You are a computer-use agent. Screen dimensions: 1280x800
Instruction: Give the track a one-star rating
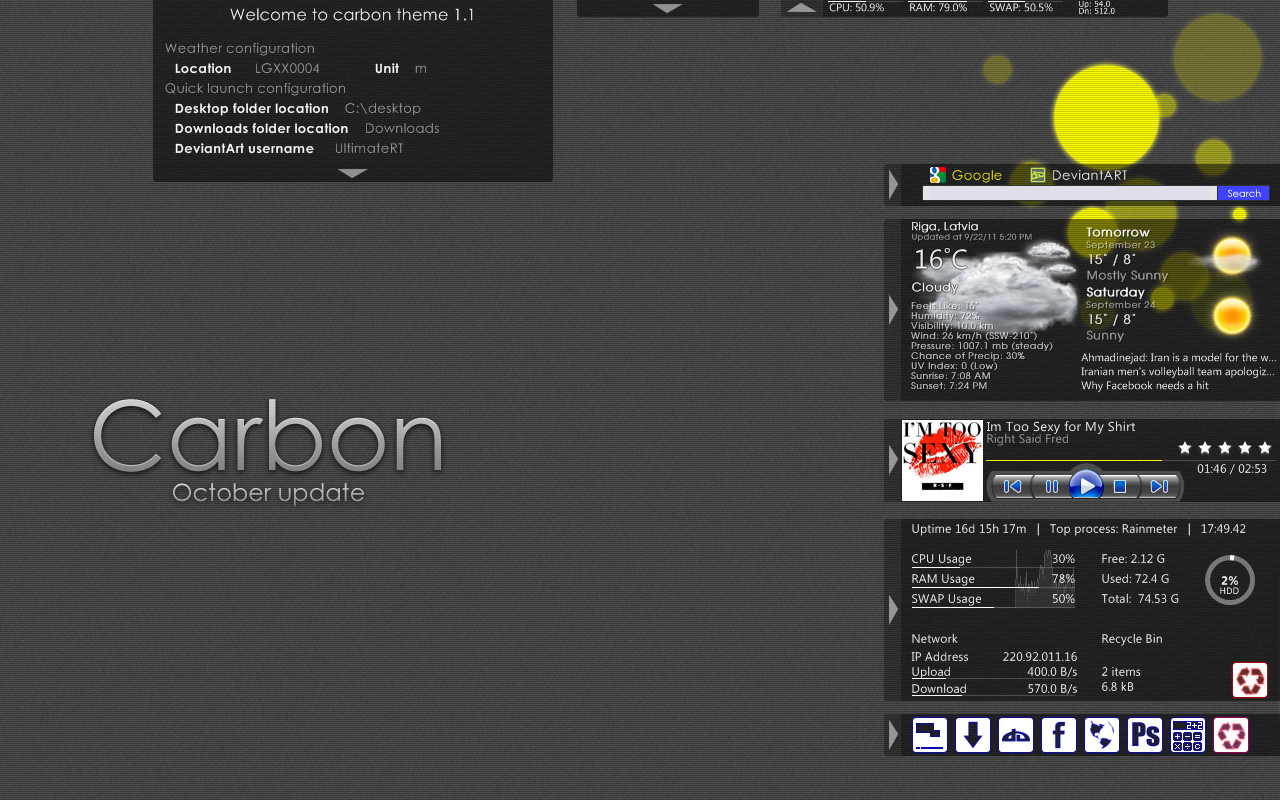[x=1184, y=448]
